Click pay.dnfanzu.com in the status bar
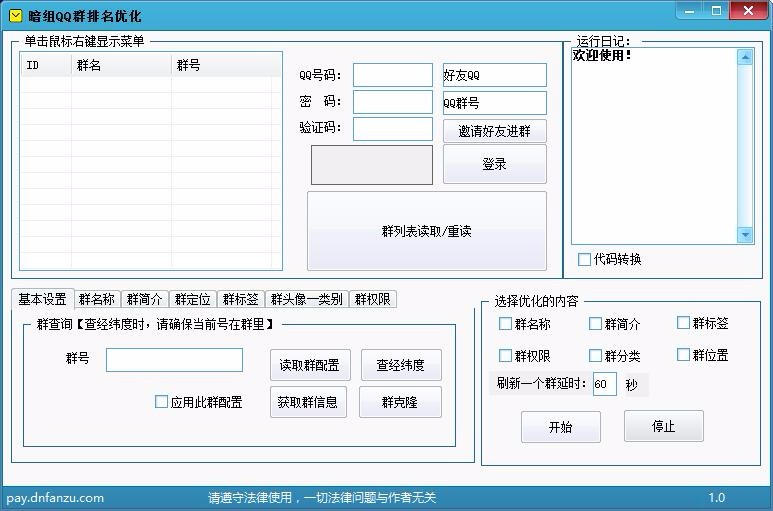Image resolution: width=773 pixels, height=511 pixels. pyautogui.click(x=55, y=498)
